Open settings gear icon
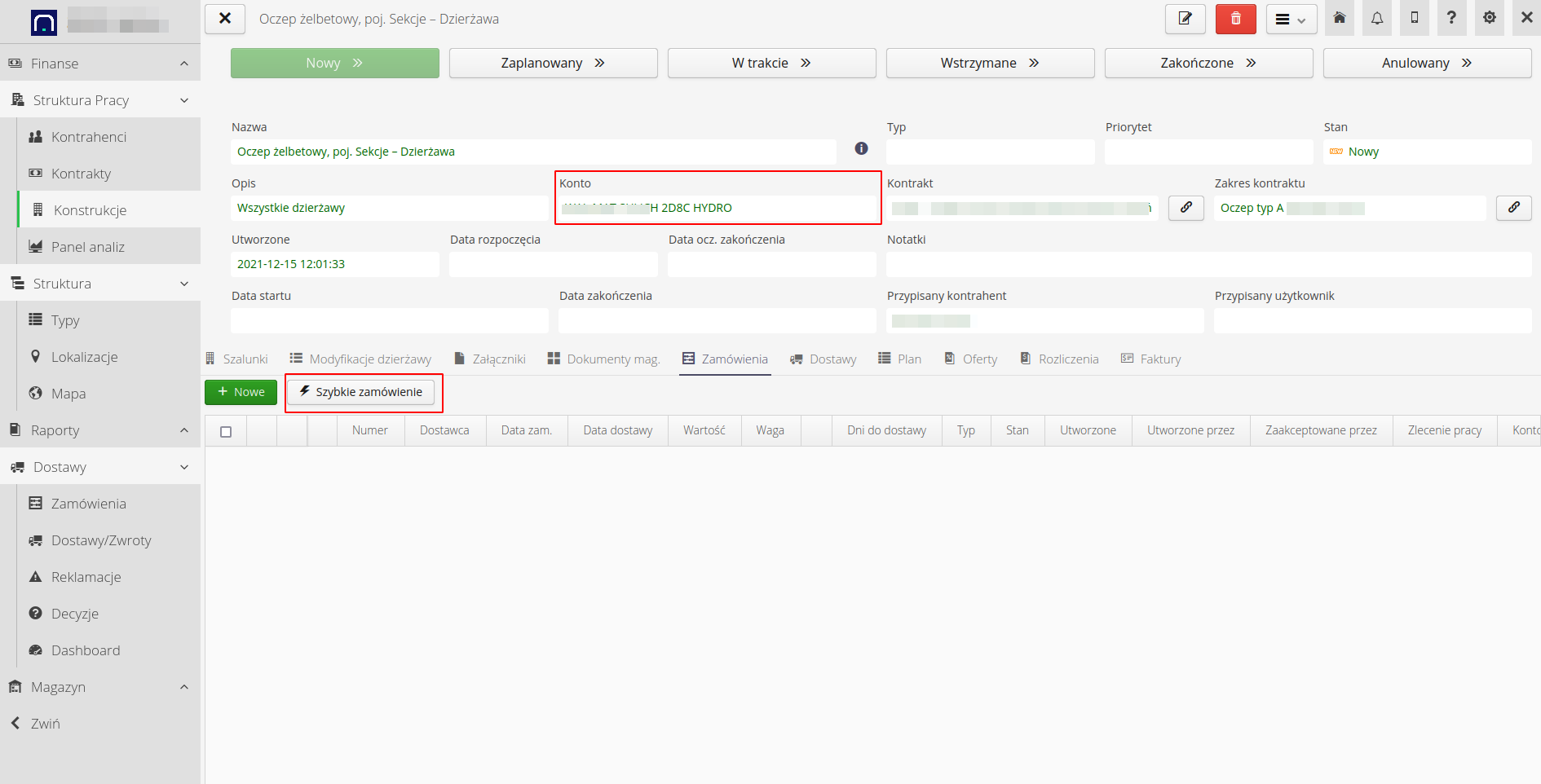Screen dimensions: 1541x784 (x=1489, y=18)
